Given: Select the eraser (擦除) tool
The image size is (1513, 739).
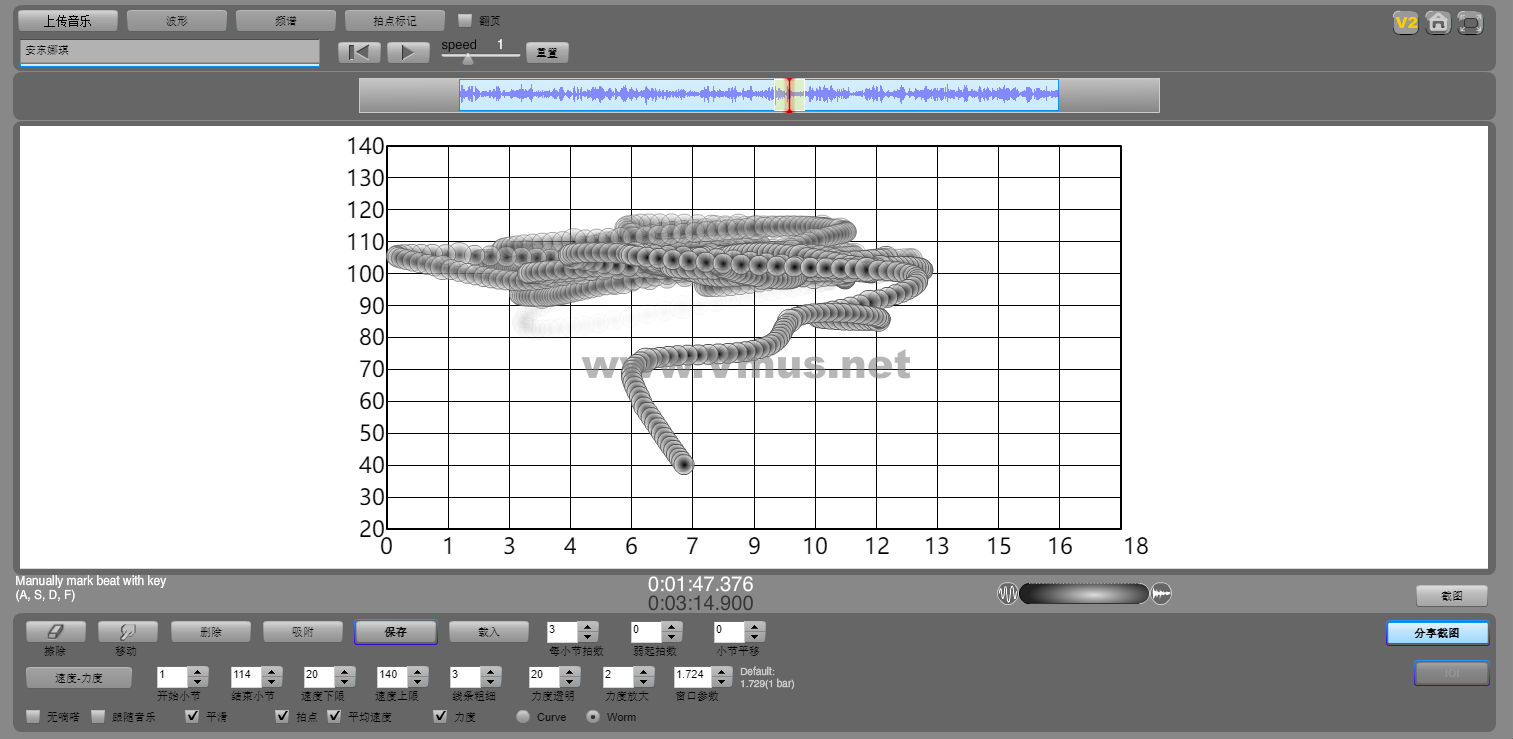Looking at the screenshot, I should (x=55, y=632).
